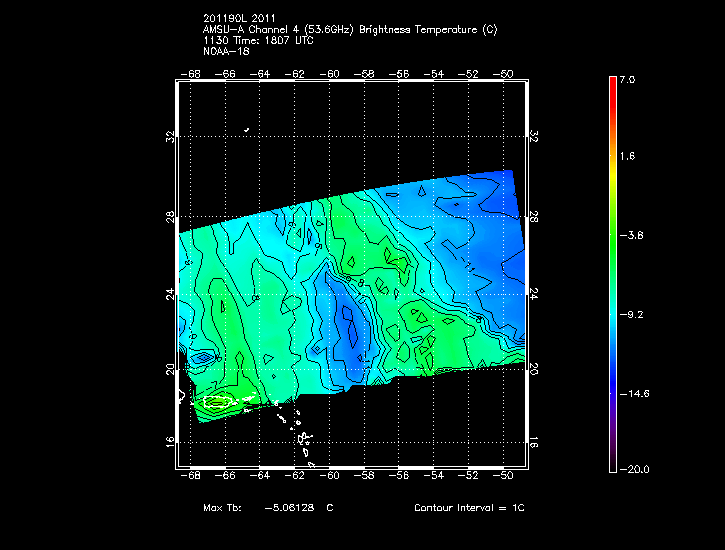Click the NOAA-18 satellite label
Screen dimensions: 725x550
tap(225, 51)
